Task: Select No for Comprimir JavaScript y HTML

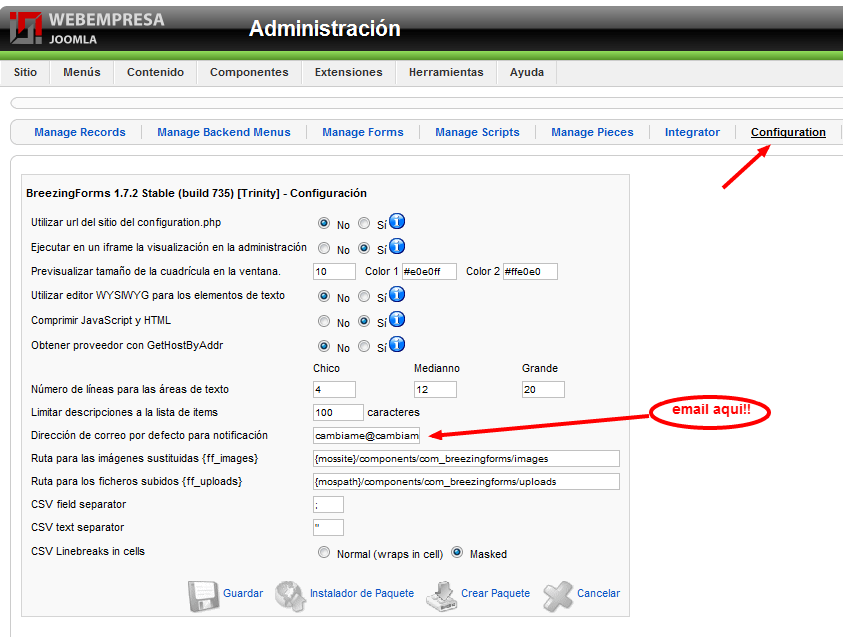Action: click(324, 321)
